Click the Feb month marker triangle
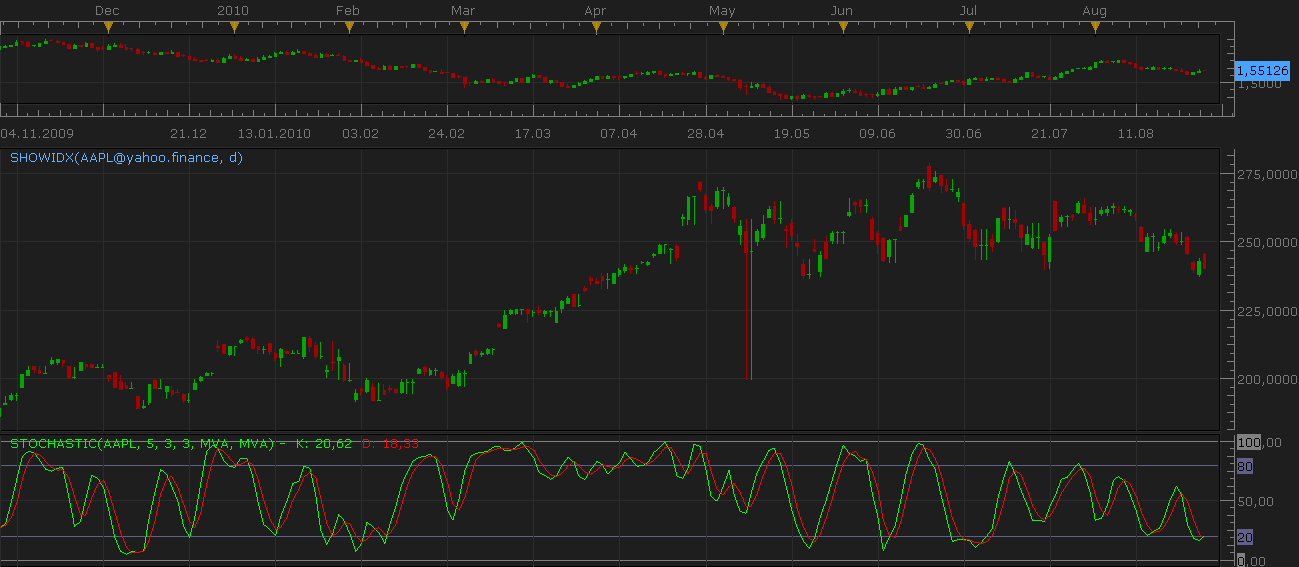The height and width of the screenshot is (567, 1299). coord(349,28)
